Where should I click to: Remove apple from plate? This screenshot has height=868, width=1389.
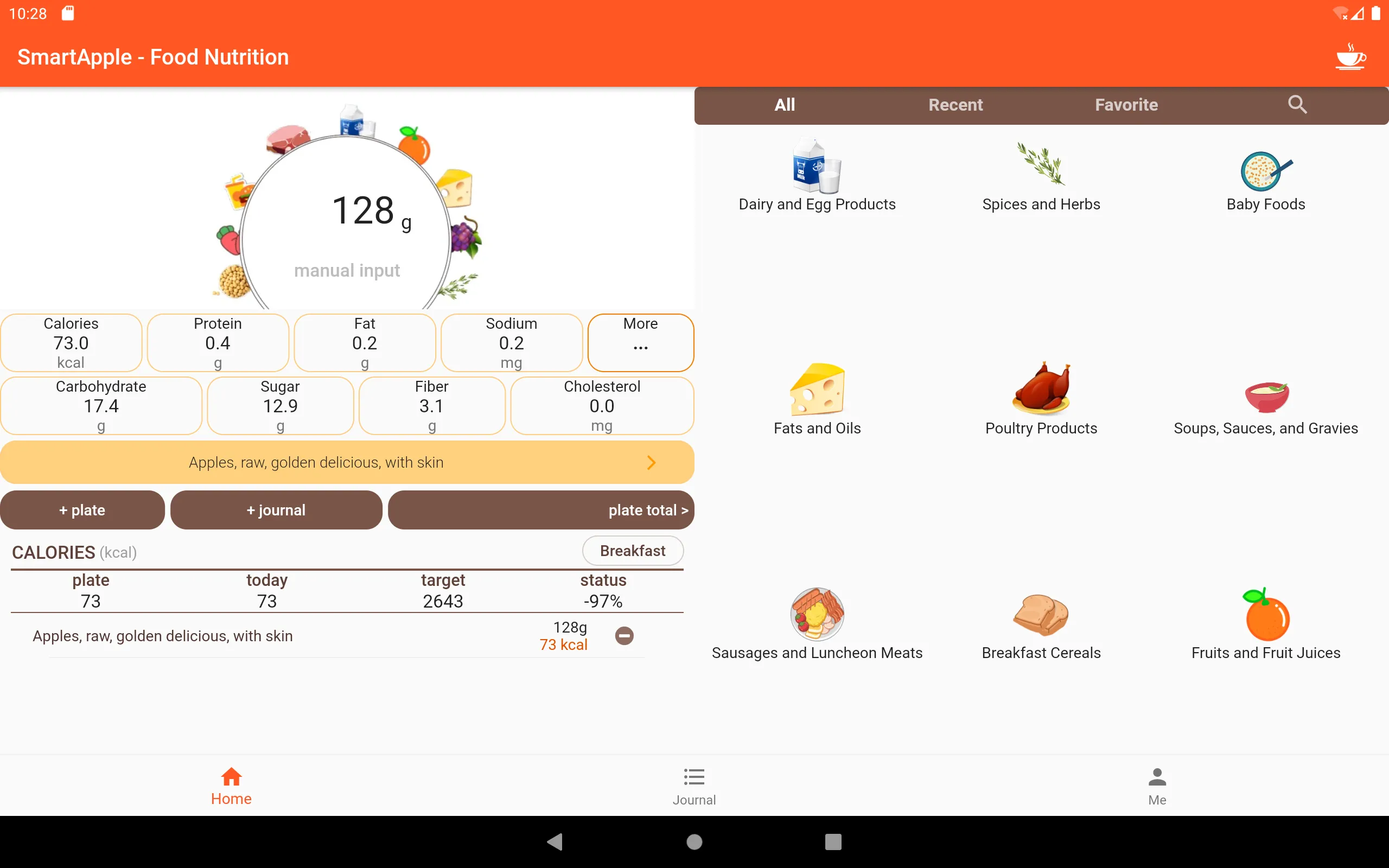625,635
